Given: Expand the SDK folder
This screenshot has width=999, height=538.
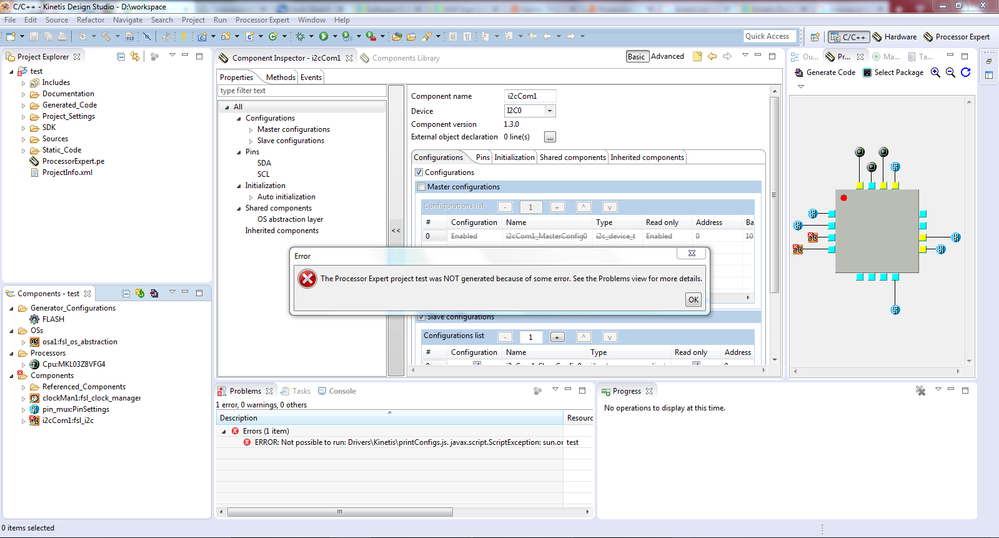Looking at the screenshot, I should pyautogui.click(x=24, y=128).
